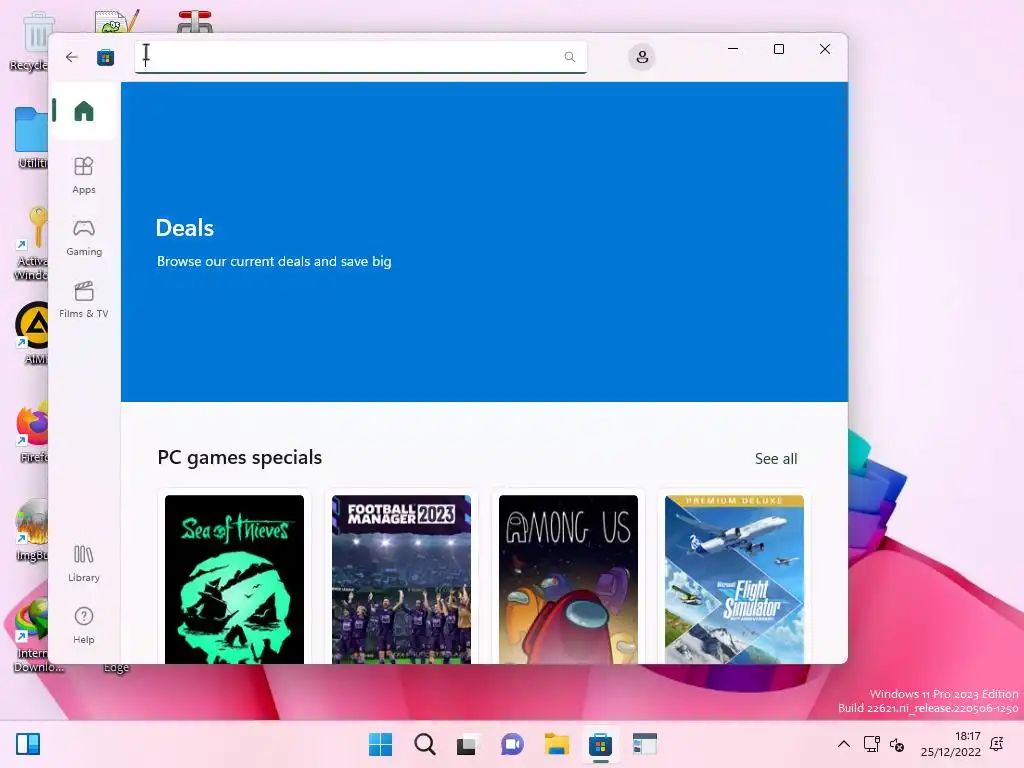Open the last pinned taskbar app icon
Image resolution: width=1024 pixels, height=768 pixels.
[645, 744]
